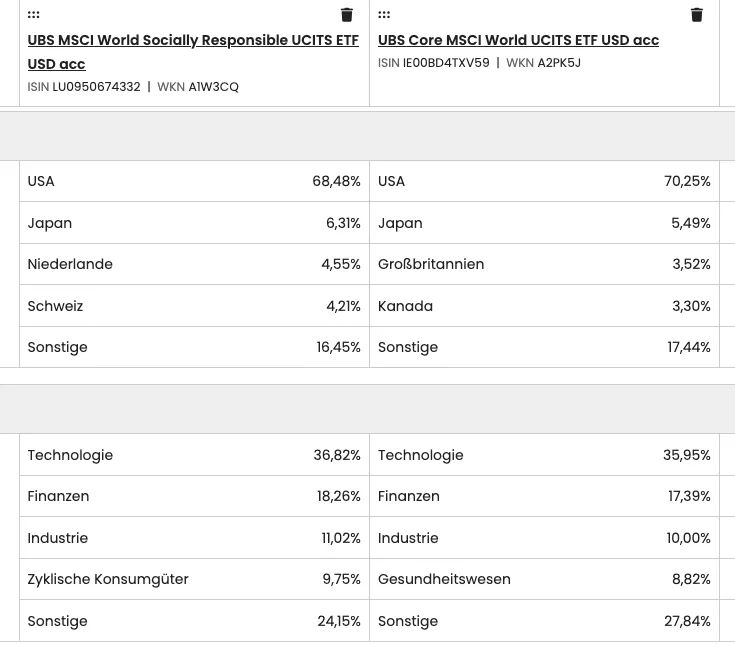
Task: Select the Großbritannien 3,52% row
Action: [x=544, y=264]
